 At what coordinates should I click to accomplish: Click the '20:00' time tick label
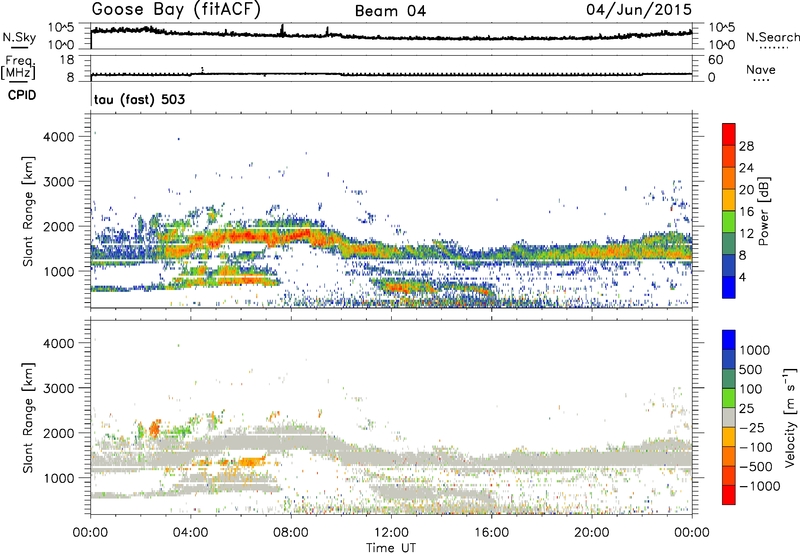[592, 533]
